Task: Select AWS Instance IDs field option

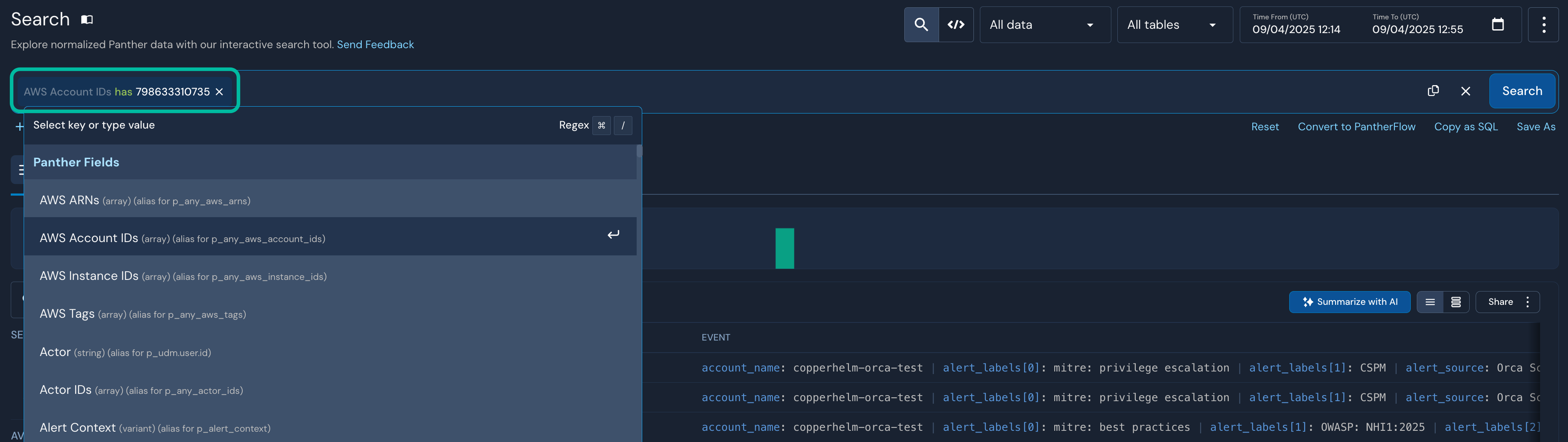Action: coord(183,276)
